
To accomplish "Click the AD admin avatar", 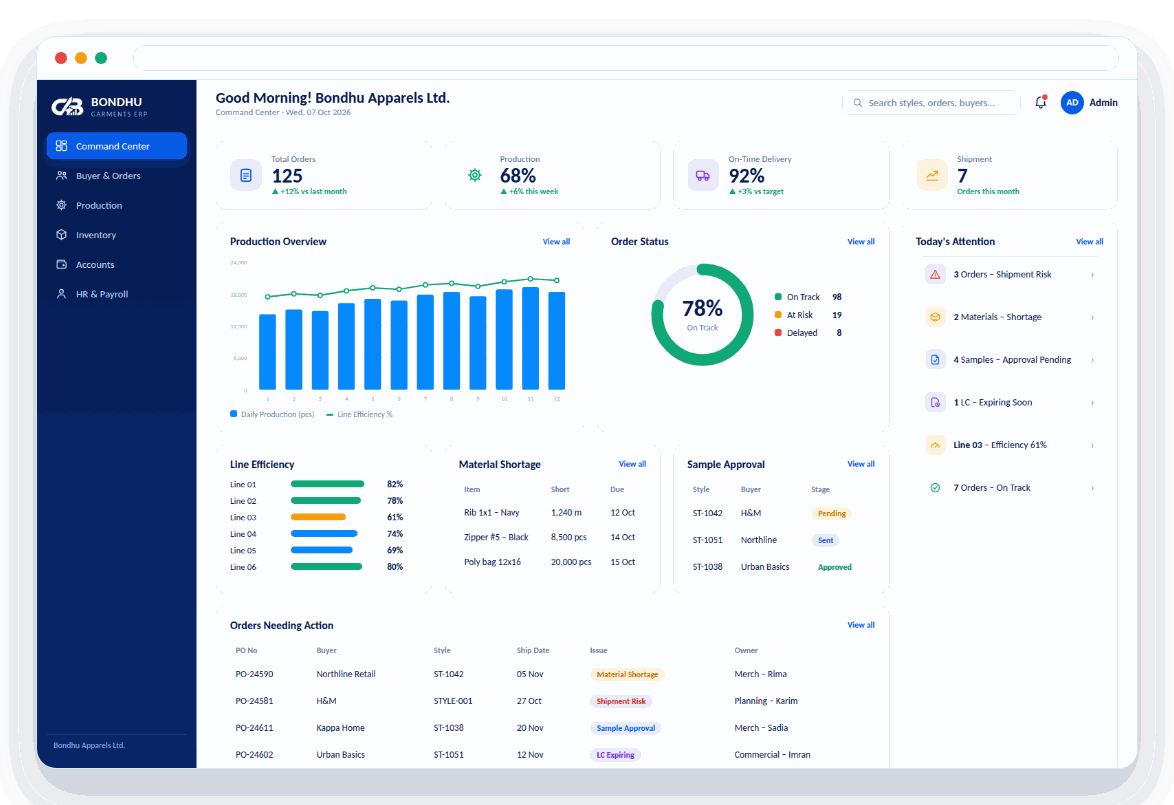I will point(1072,103).
